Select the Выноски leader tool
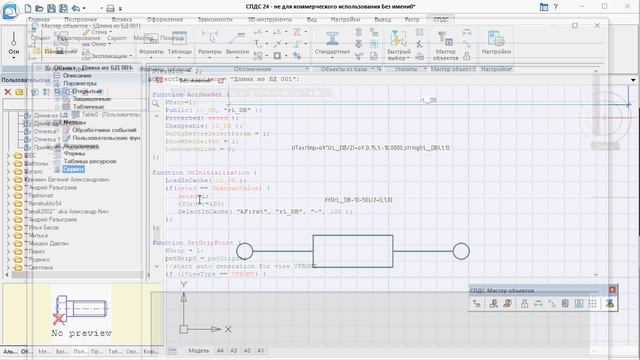Screen dimensions: 640x360 point(237,44)
